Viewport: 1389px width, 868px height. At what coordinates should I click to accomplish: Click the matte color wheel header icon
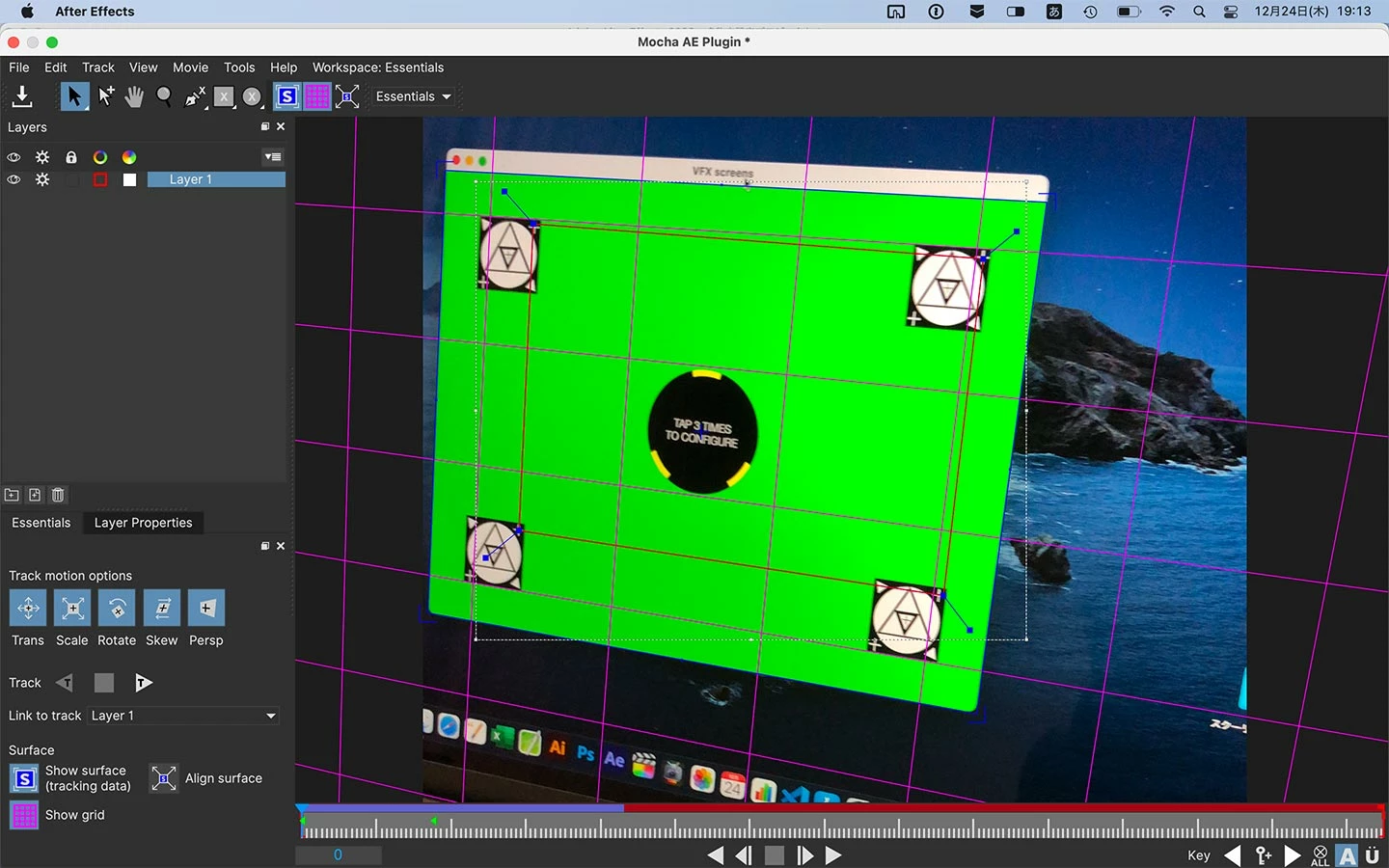(x=129, y=157)
